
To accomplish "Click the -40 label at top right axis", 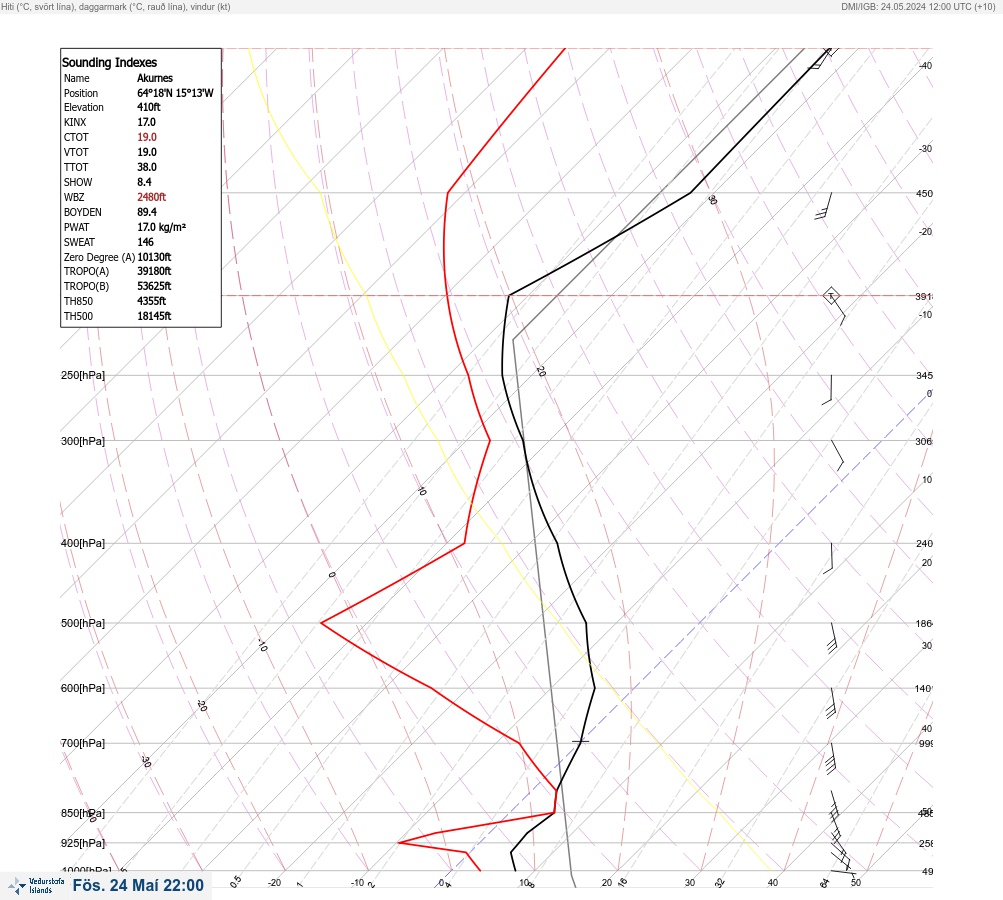I will point(925,65).
